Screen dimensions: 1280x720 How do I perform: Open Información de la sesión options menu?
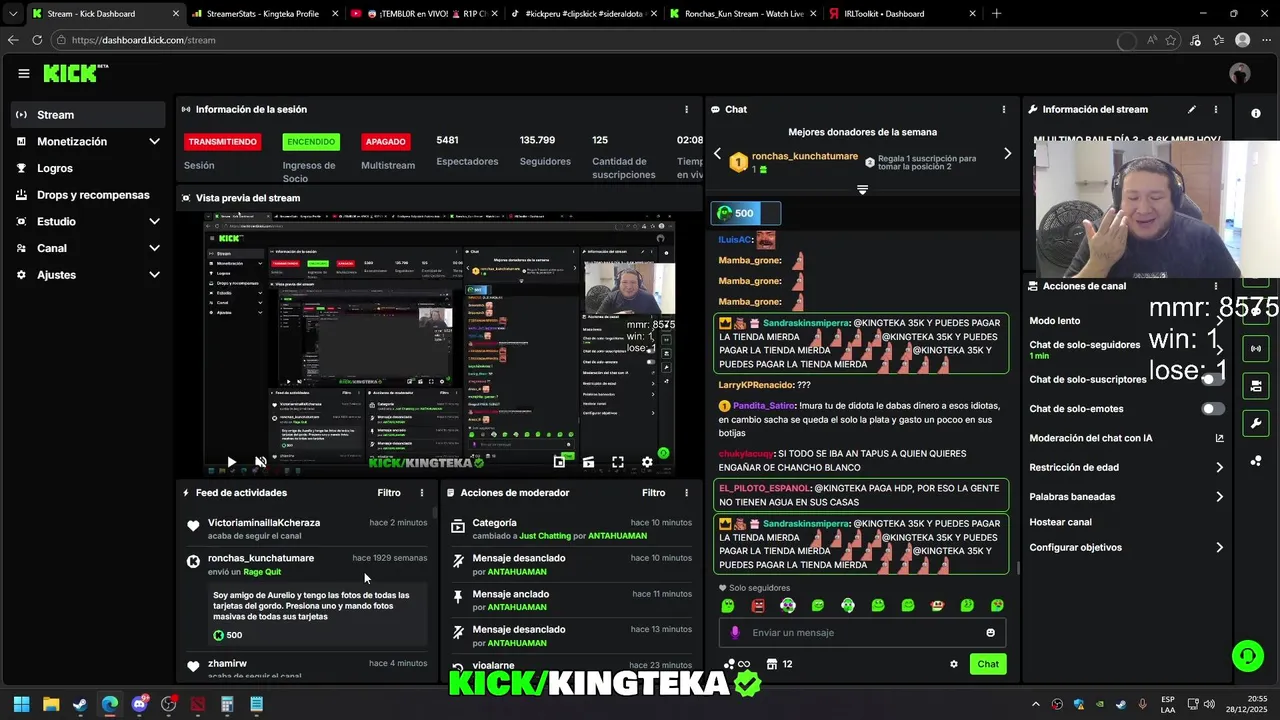pyautogui.click(x=686, y=109)
